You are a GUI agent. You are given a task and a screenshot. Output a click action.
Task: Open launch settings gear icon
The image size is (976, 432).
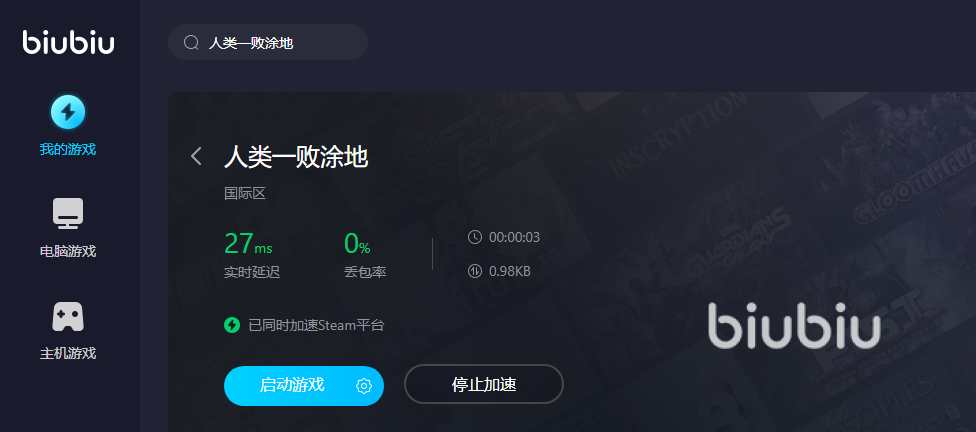pyautogui.click(x=364, y=386)
